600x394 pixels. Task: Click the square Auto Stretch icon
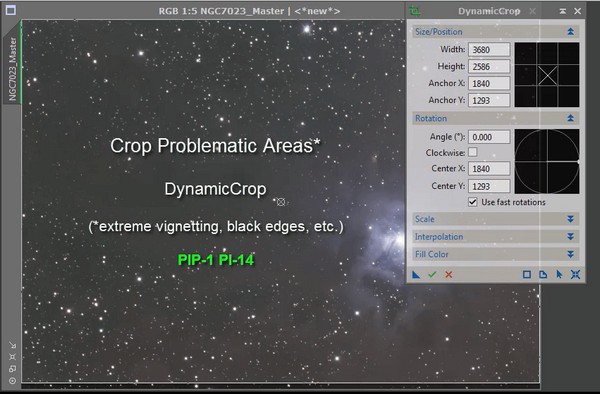527,274
